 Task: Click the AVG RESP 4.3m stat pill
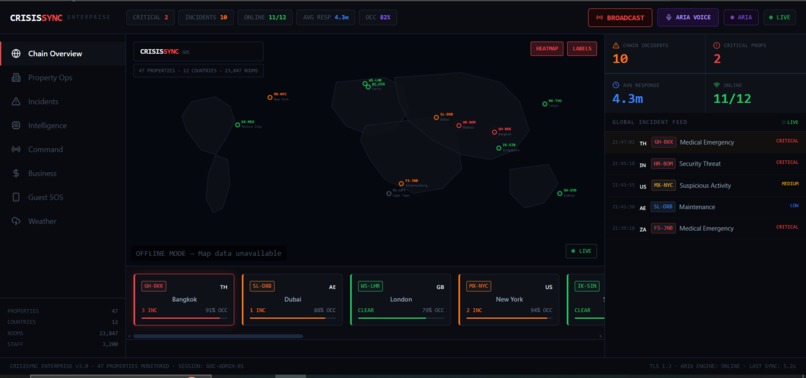325,17
